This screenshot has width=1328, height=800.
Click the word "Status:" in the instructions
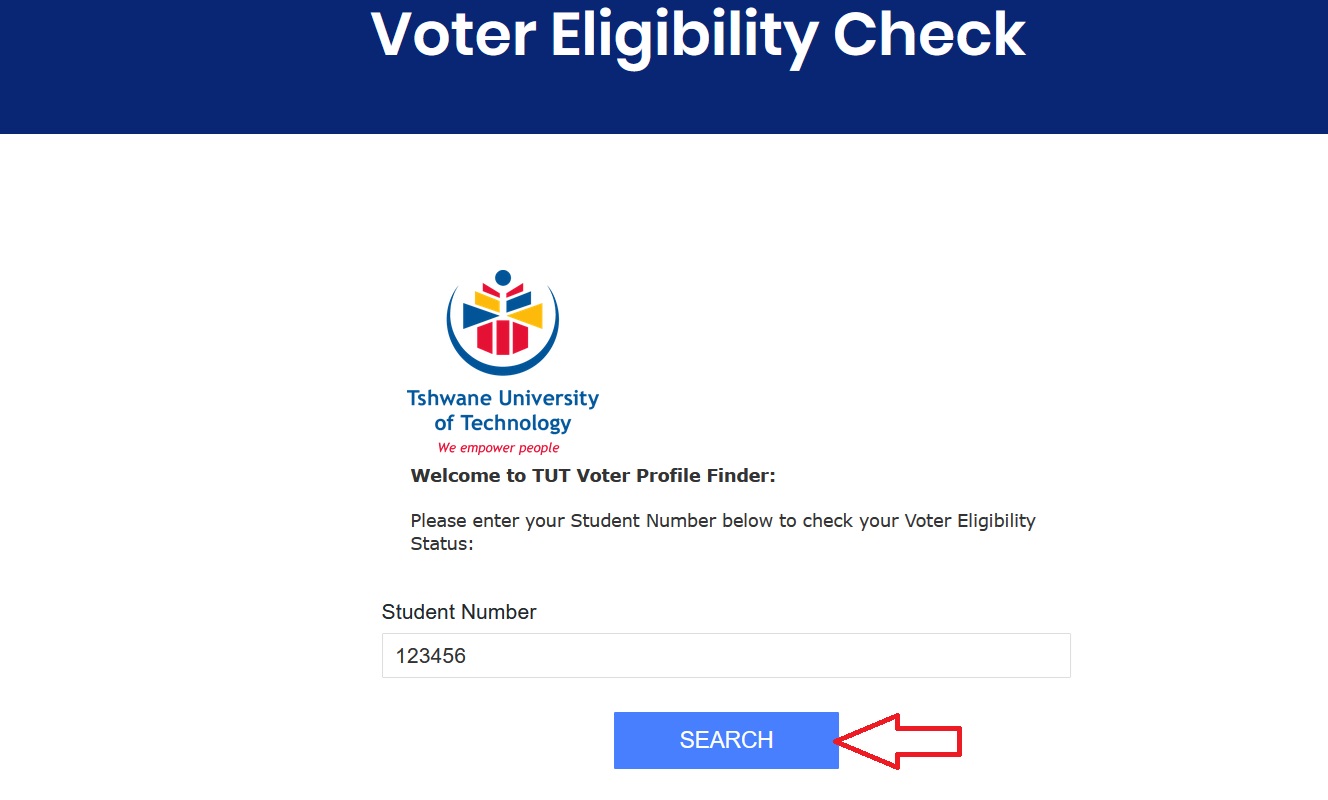(x=441, y=544)
